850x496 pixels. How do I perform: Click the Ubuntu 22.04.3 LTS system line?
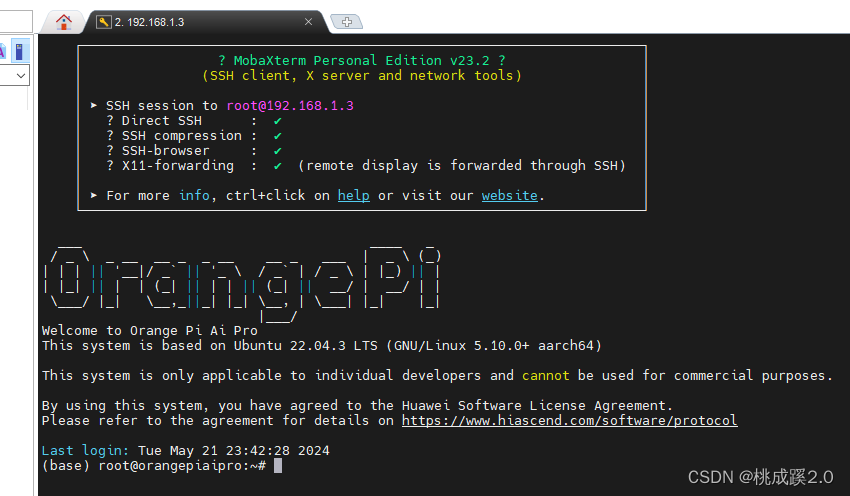tap(321, 346)
